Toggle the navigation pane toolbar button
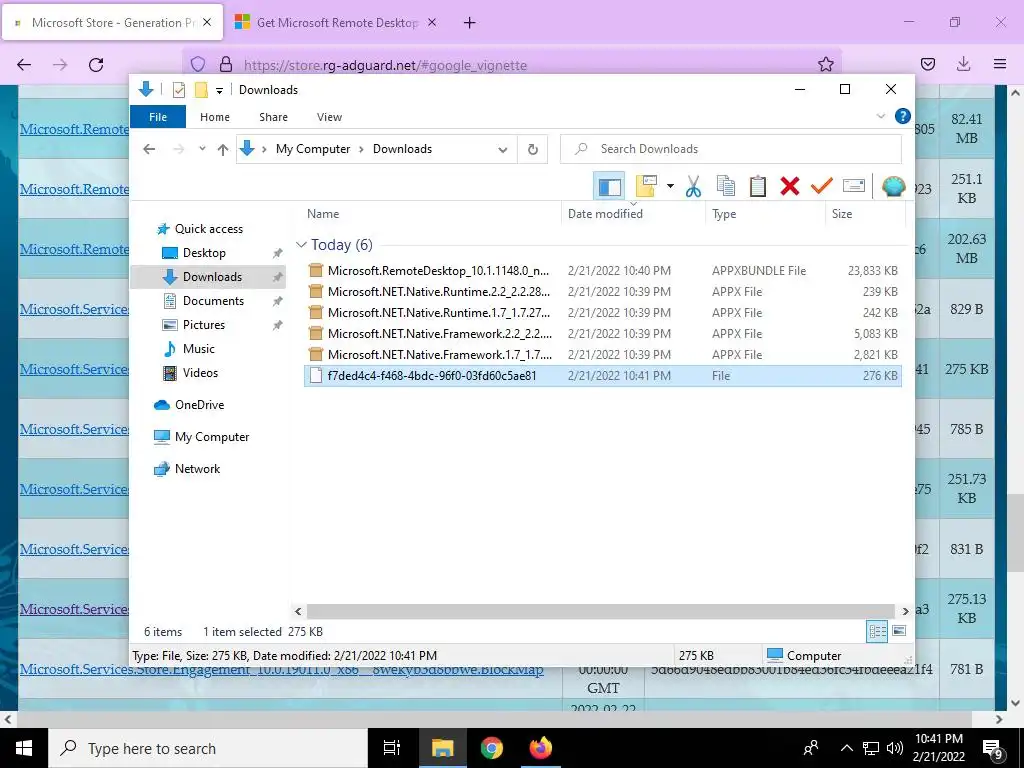1024x768 pixels. pos(609,187)
